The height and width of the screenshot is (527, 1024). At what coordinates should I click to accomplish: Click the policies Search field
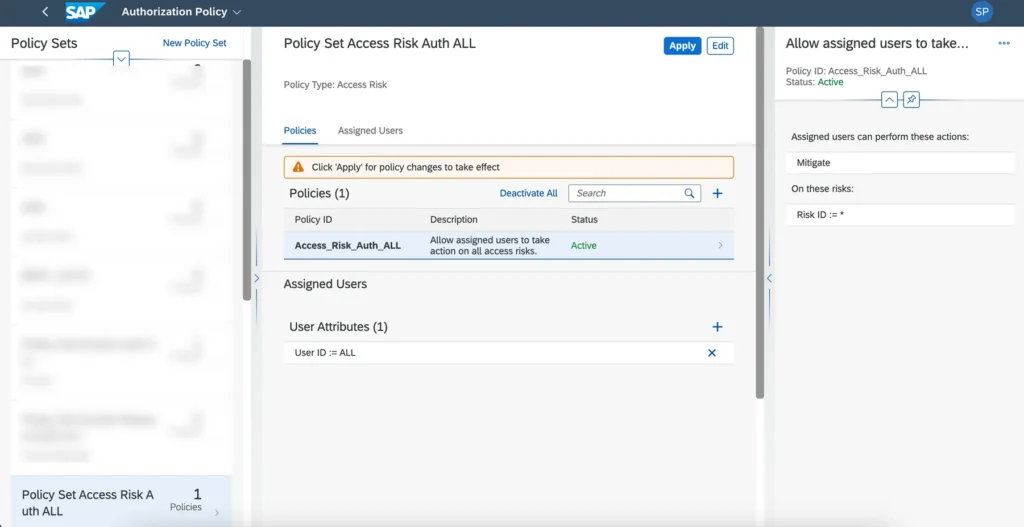tap(625, 193)
